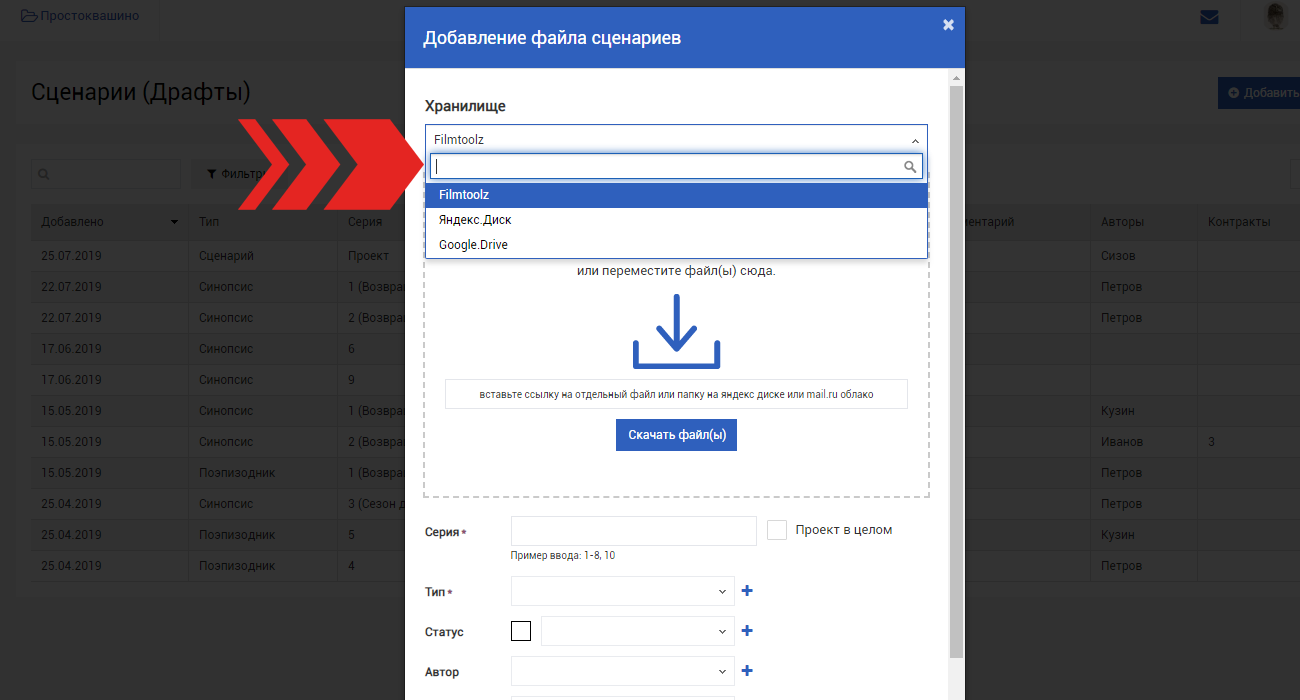Open the Хранилище dropdown showing Filmtoolz
Image resolution: width=1300 pixels, height=700 pixels.
(676, 139)
